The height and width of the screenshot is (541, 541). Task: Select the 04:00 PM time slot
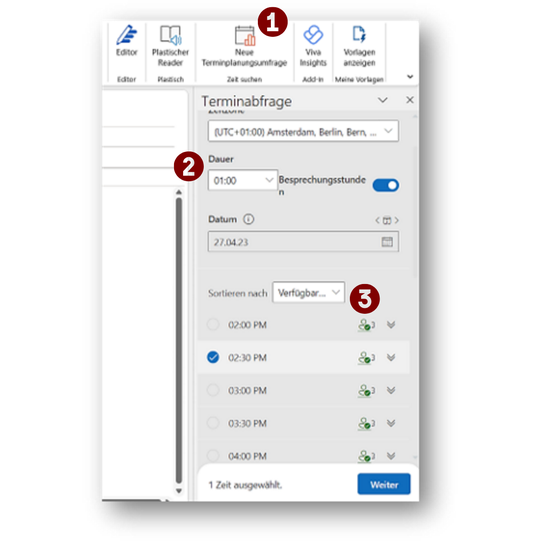[x=213, y=455]
